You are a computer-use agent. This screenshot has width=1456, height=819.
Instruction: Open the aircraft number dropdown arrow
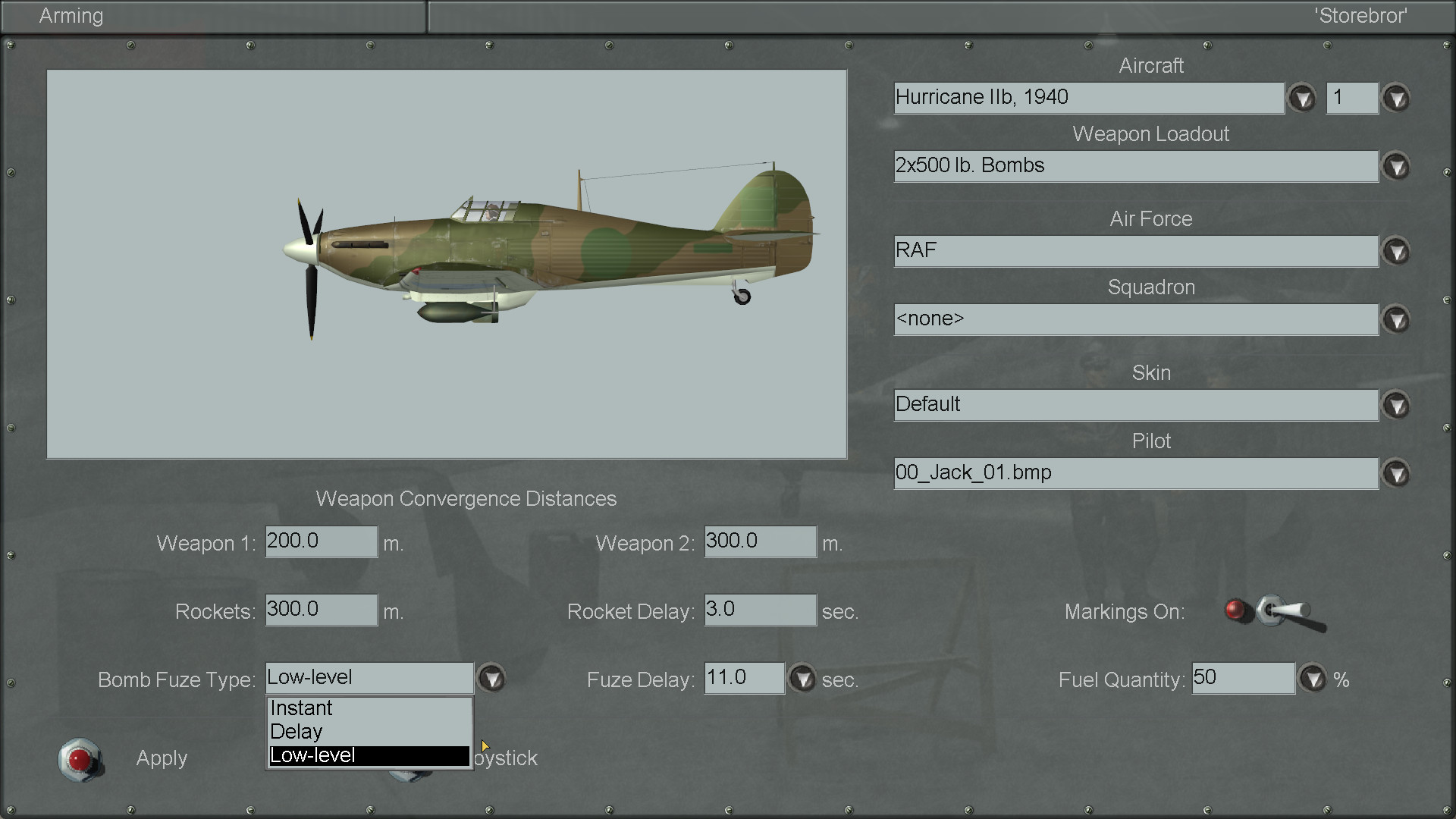click(x=1396, y=98)
